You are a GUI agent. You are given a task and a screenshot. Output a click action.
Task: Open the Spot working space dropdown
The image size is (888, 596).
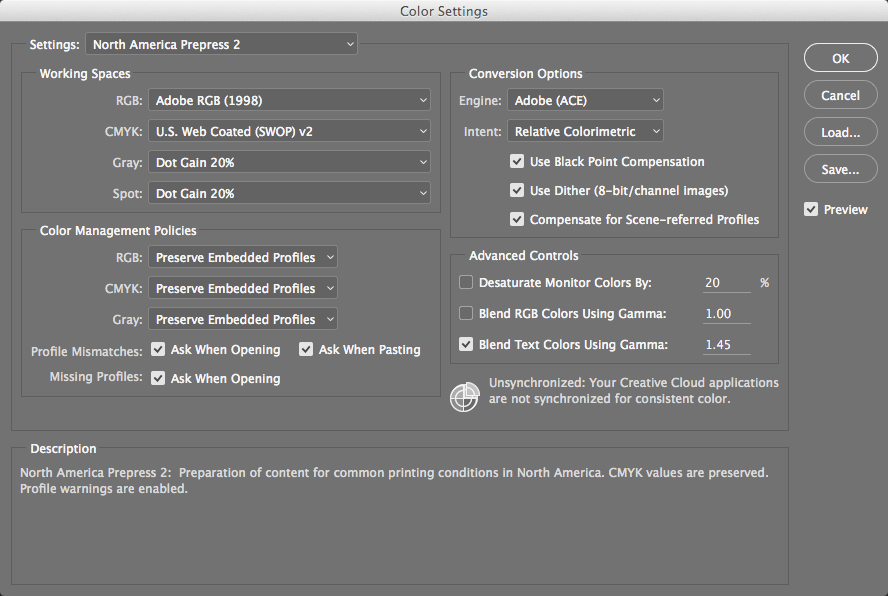pos(289,191)
